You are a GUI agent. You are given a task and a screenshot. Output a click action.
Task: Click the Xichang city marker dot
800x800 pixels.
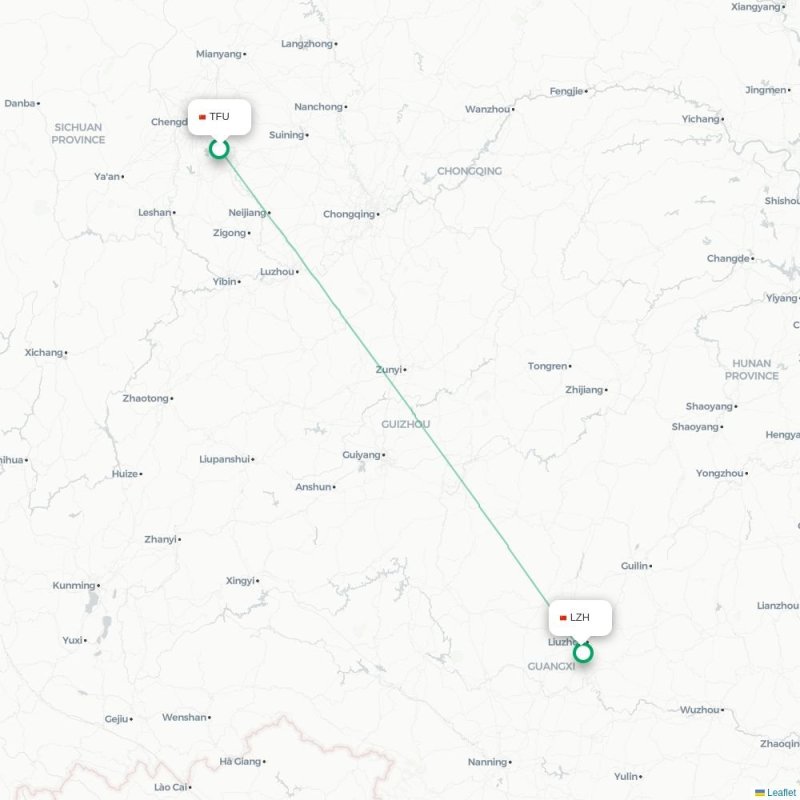[66, 353]
